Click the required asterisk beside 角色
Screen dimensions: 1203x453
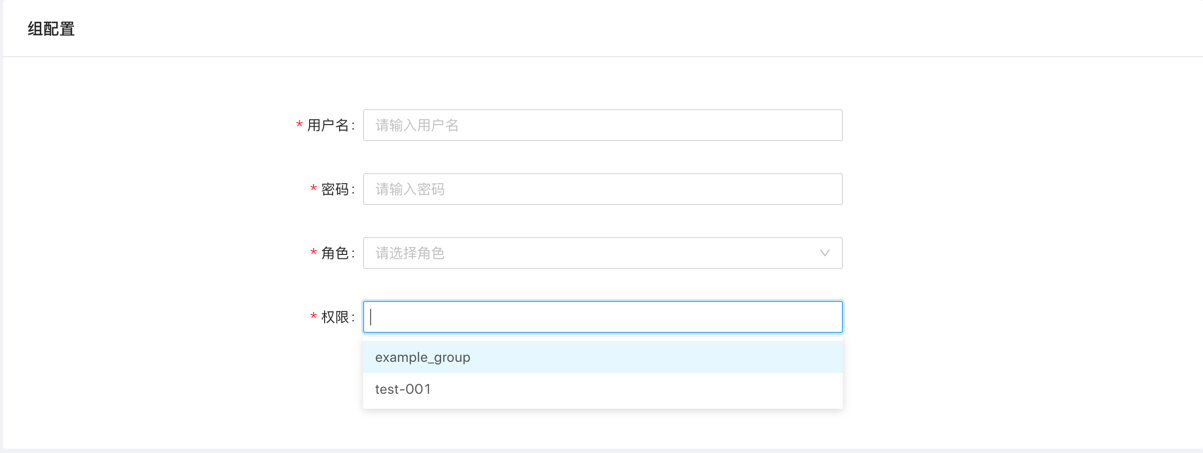[x=313, y=254]
